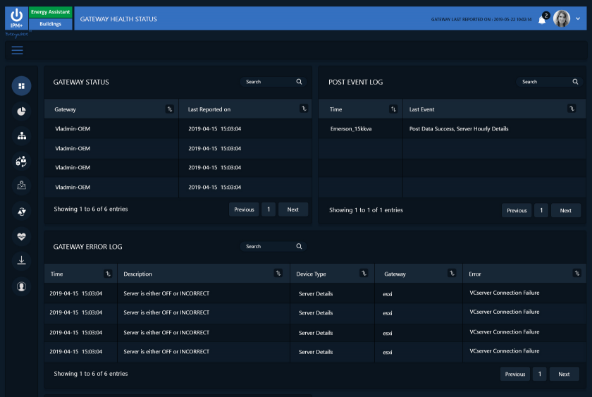Click the POST EVENT LOG heading
Viewport: 592px width, 397px height.
(x=355, y=82)
